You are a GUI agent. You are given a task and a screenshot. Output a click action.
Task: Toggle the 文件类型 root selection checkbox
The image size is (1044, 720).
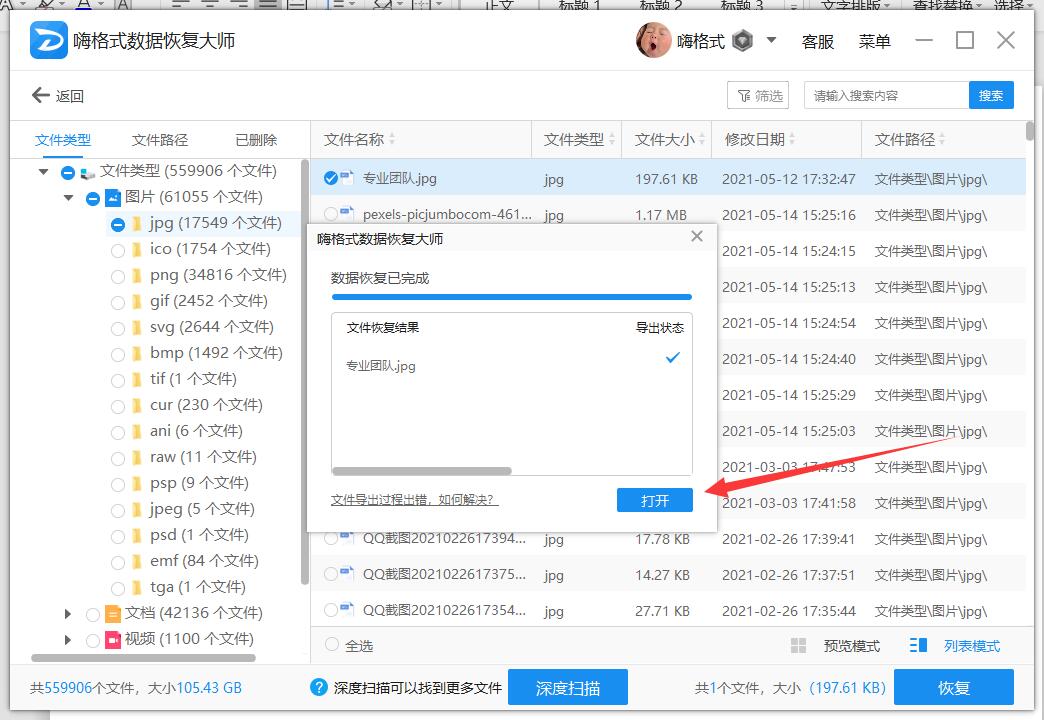(x=67, y=173)
